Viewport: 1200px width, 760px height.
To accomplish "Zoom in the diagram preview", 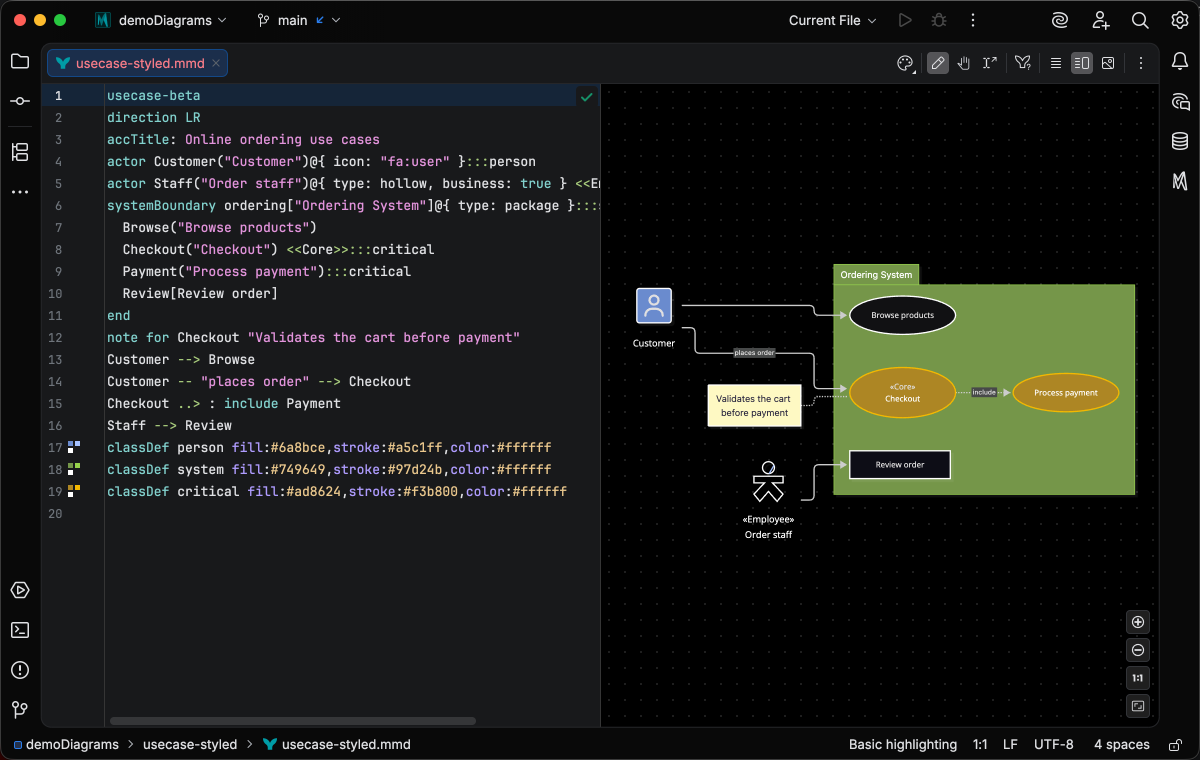I will click(x=1138, y=622).
